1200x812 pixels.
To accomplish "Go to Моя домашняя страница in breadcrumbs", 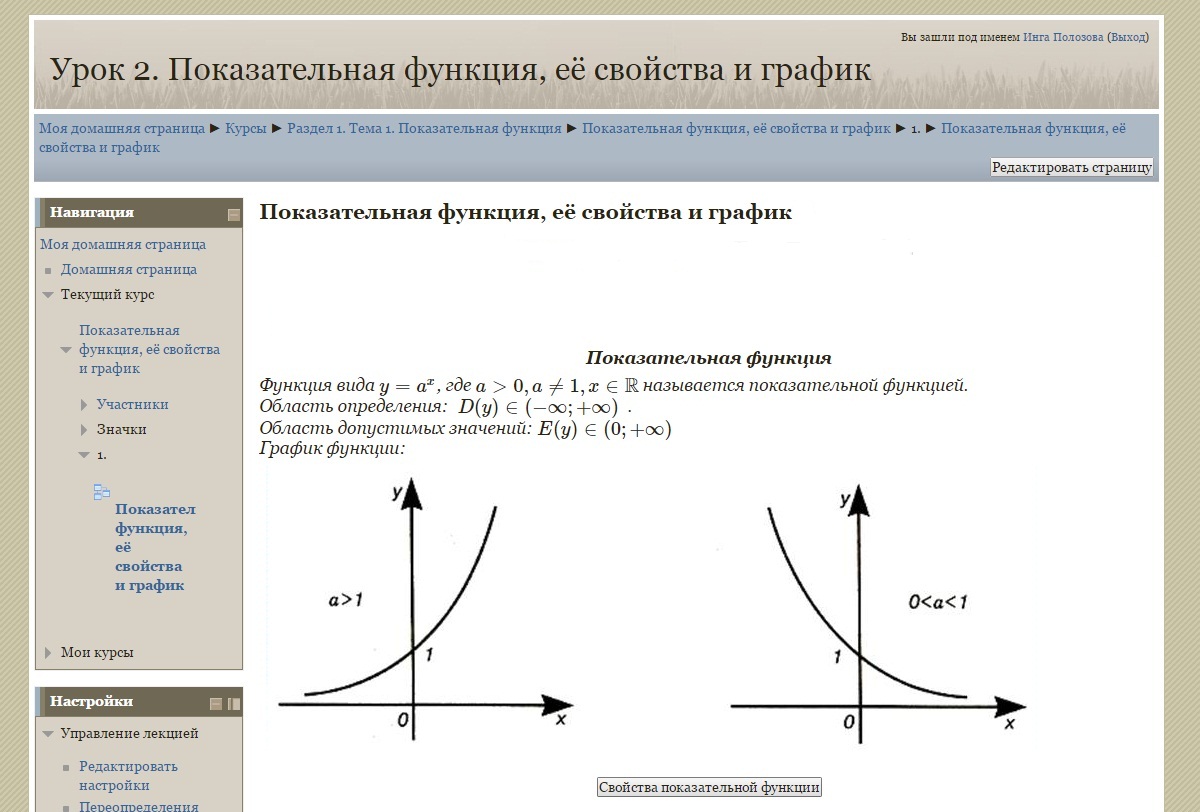I will pyautogui.click(x=122, y=128).
